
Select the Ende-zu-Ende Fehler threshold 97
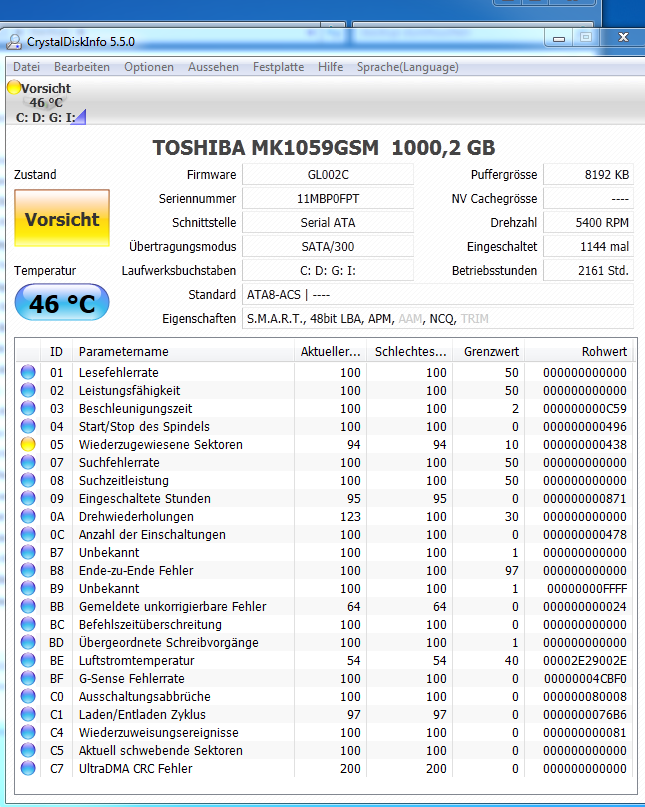(511, 570)
